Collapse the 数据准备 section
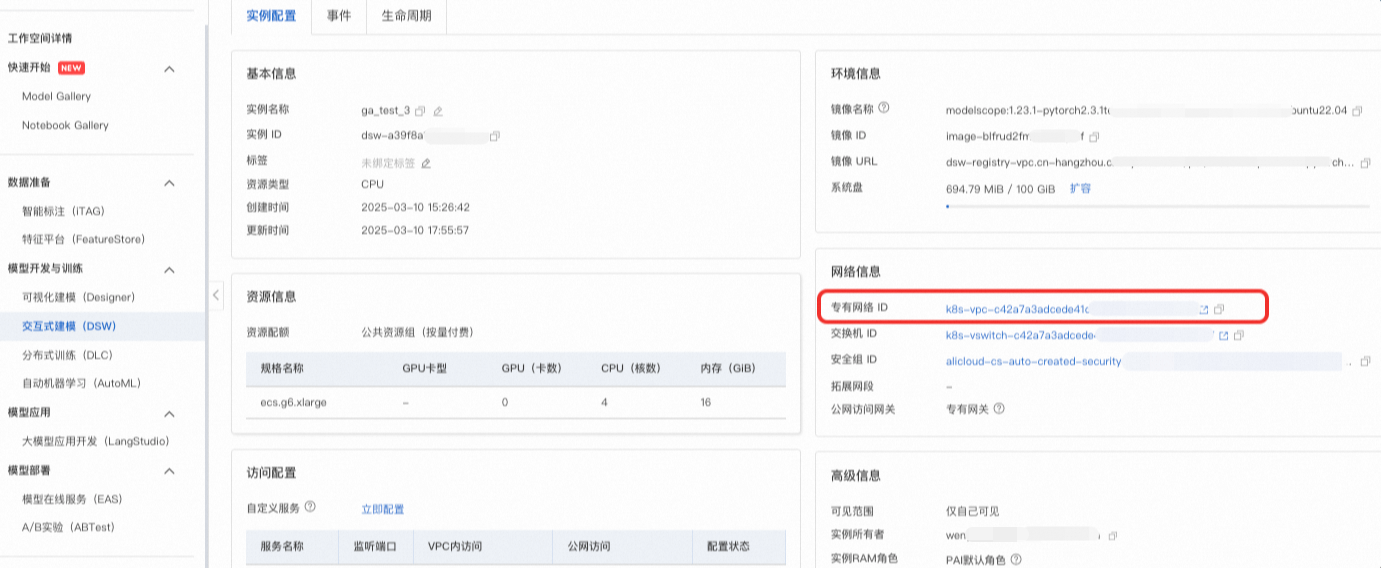The height and width of the screenshot is (568, 1381). click(x=169, y=183)
